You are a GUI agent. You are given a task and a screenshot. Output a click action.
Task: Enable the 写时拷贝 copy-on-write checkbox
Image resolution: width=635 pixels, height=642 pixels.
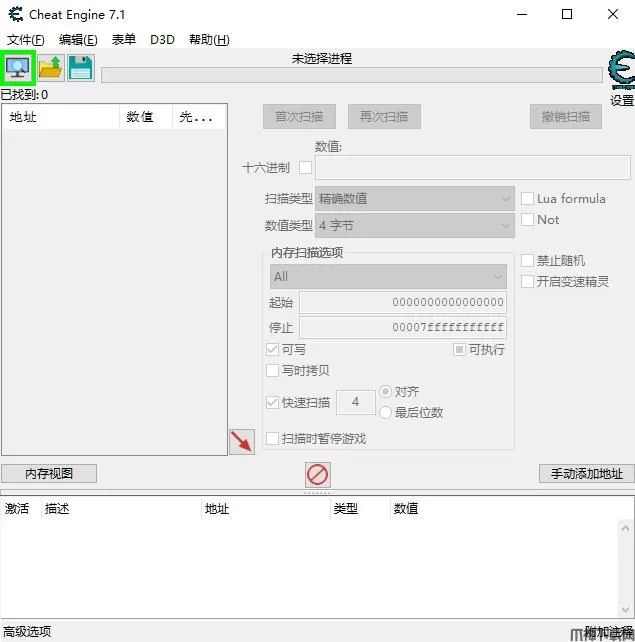pyautogui.click(x=272, y=371)
